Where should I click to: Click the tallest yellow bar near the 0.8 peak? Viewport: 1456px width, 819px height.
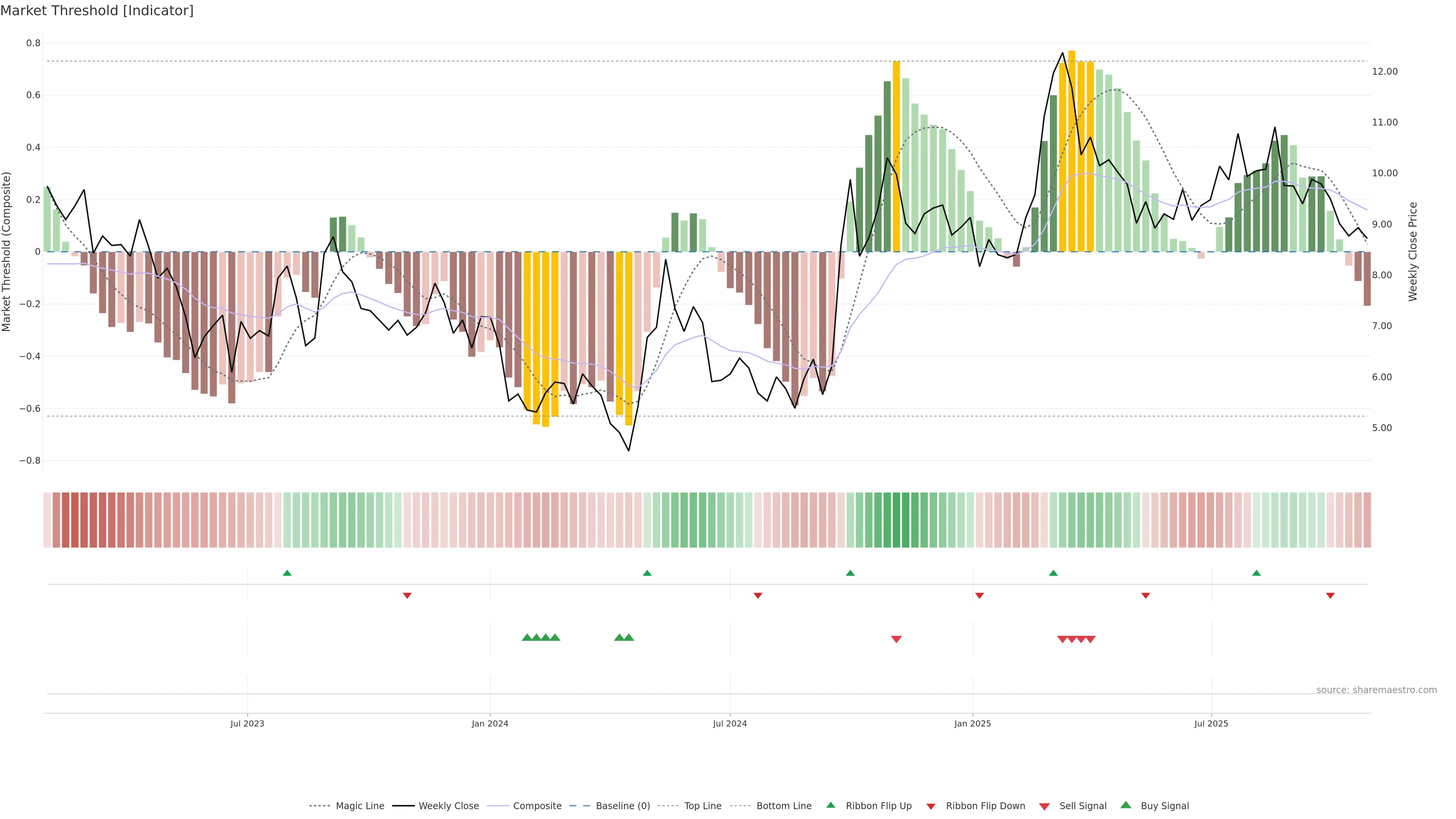[1072, 151]
